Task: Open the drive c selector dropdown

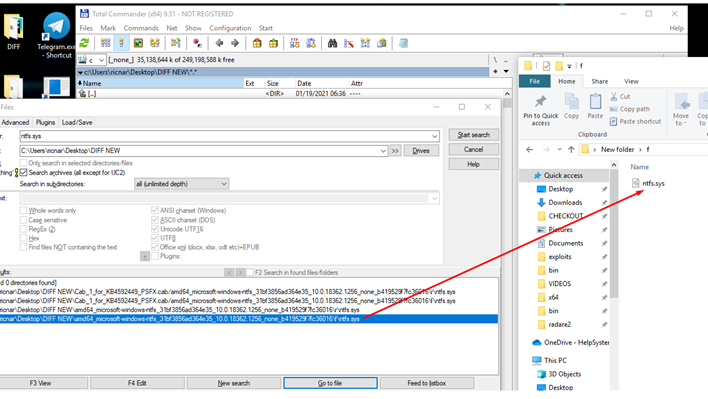Action: [x=92, y=60]
